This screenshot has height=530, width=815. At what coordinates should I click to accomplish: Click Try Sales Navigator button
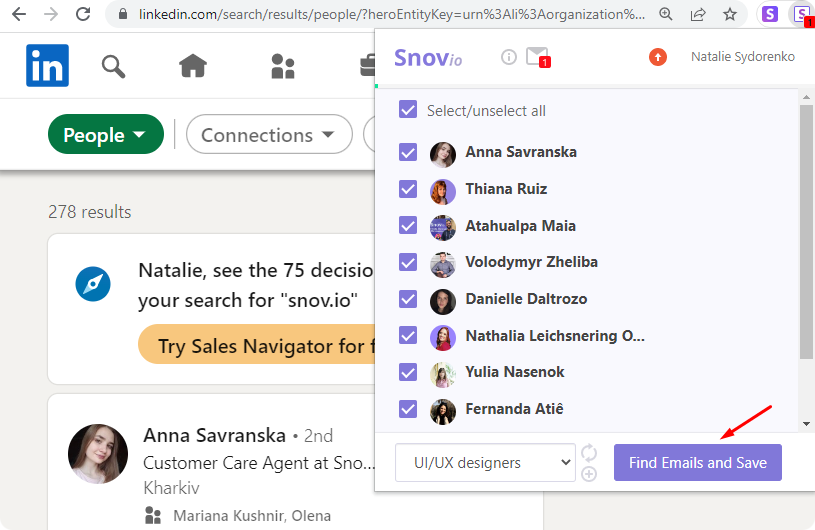point(256,344)
